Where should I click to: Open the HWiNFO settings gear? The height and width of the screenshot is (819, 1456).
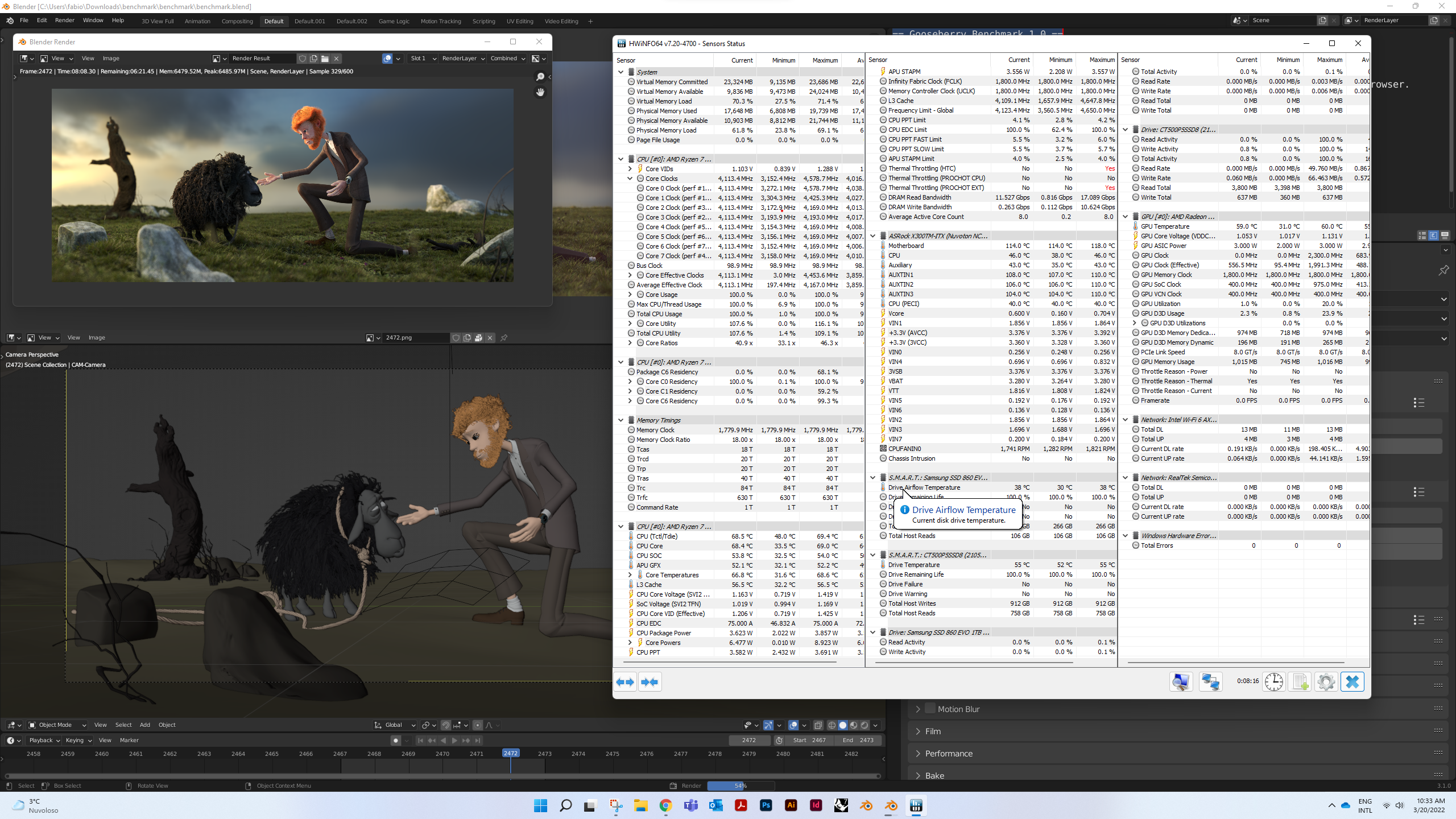tap(1326, 681)
